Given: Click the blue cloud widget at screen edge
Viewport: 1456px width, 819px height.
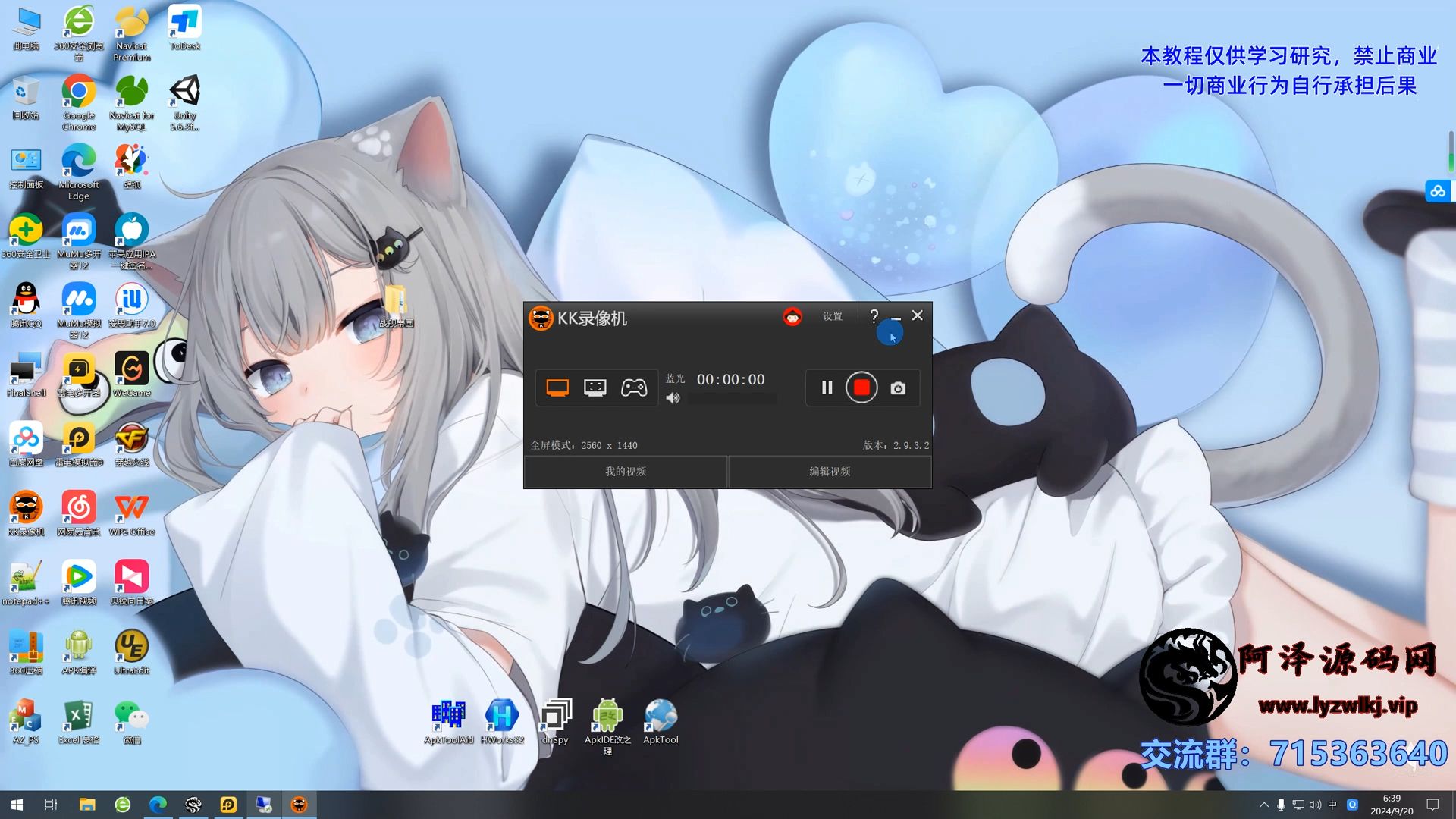Looking at the screenshot, I should point(1439,192).
